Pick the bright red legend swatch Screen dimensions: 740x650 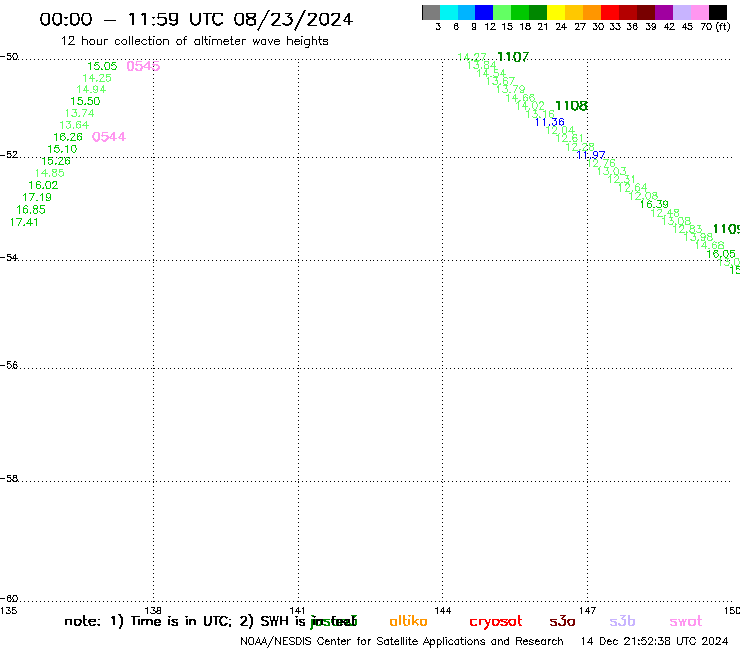[610, 12]
